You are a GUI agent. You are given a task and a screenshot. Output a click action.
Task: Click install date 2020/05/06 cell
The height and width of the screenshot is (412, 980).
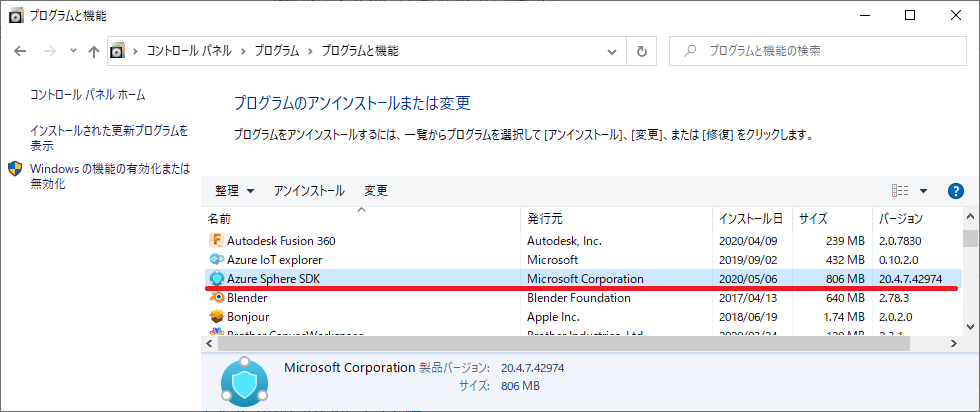tap(748, 279)
